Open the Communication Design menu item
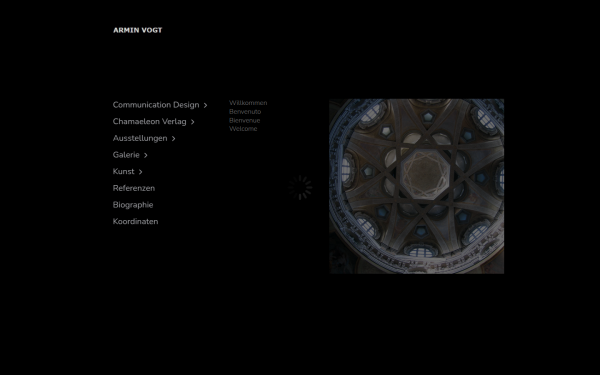Image resolution: width=600 pixels, height=375 pixels. coord(156,105)
